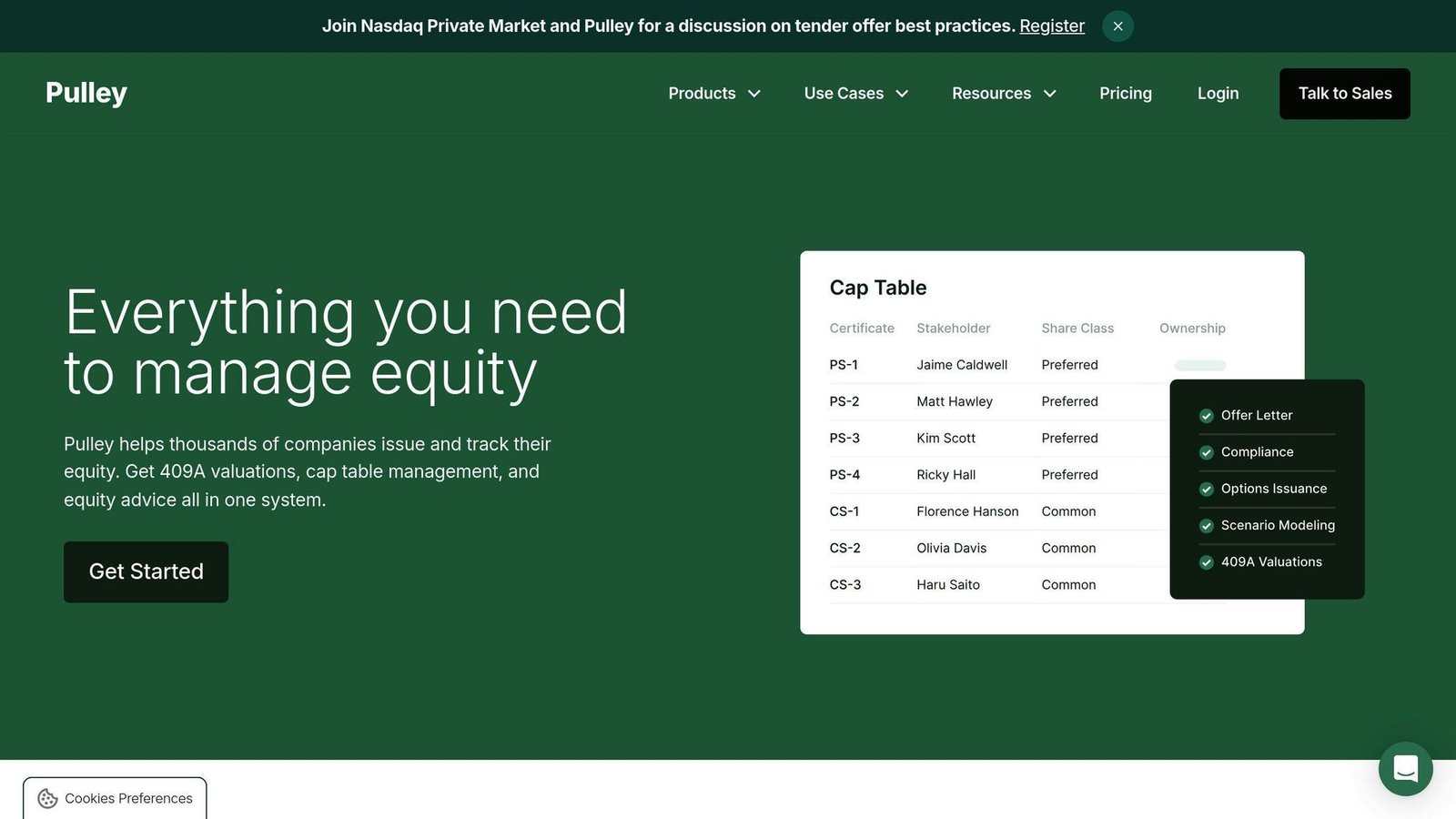Expand the Products dropdown chevron
This screenshot has width=1456, height=819.
tap(754, 94)
